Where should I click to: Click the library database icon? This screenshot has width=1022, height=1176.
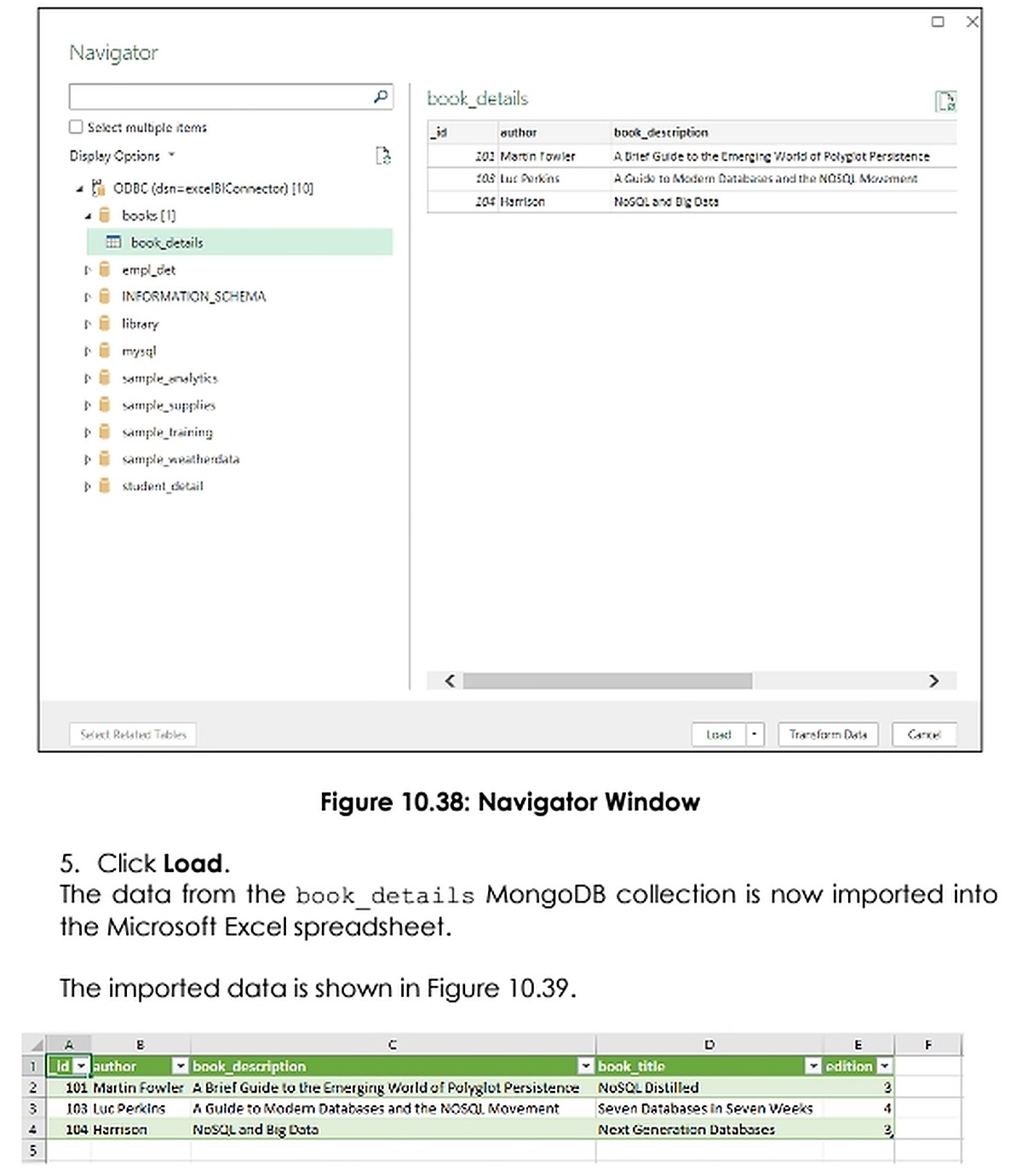click(x=105, y=324)
